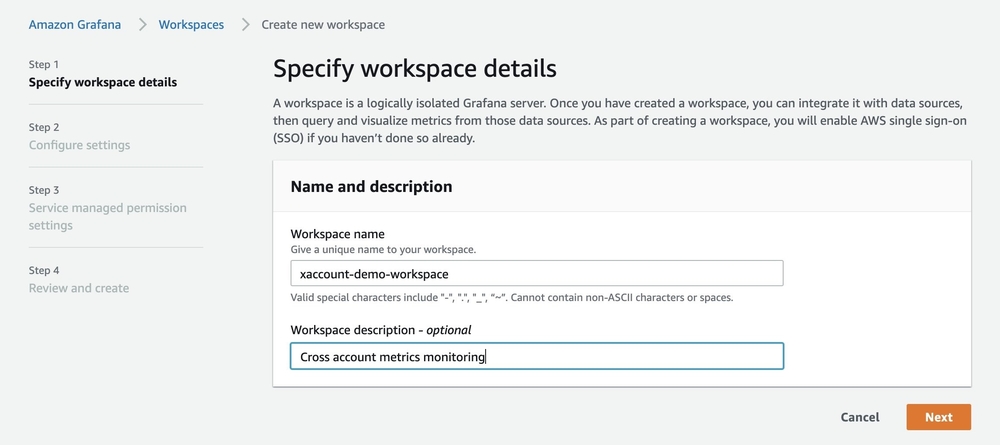
Task: Click the 'Give a unique name' helper text
Action: pos(383,249)
